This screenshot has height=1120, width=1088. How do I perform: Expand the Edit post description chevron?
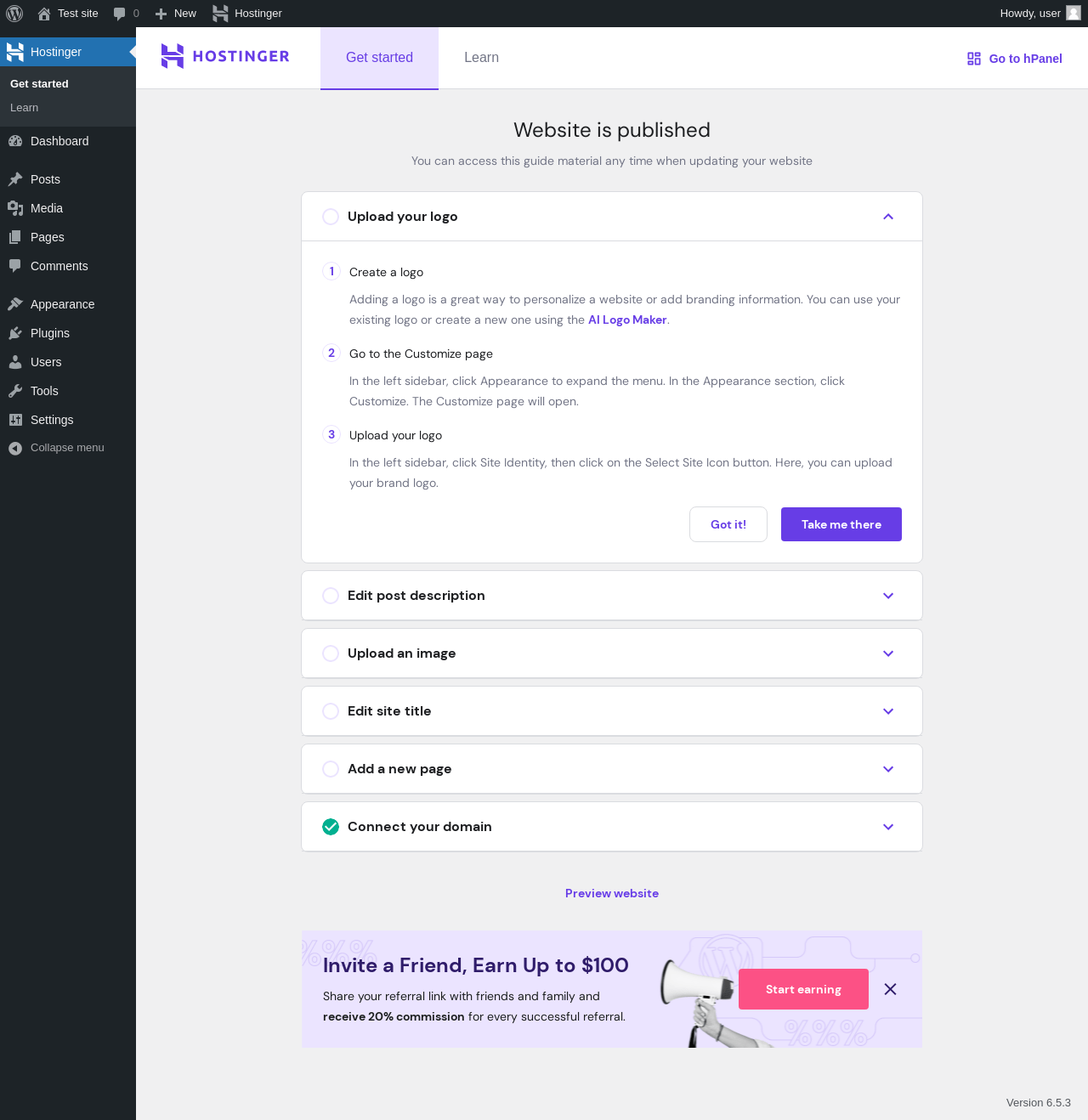pyautogui.click(x=888, y=596)
